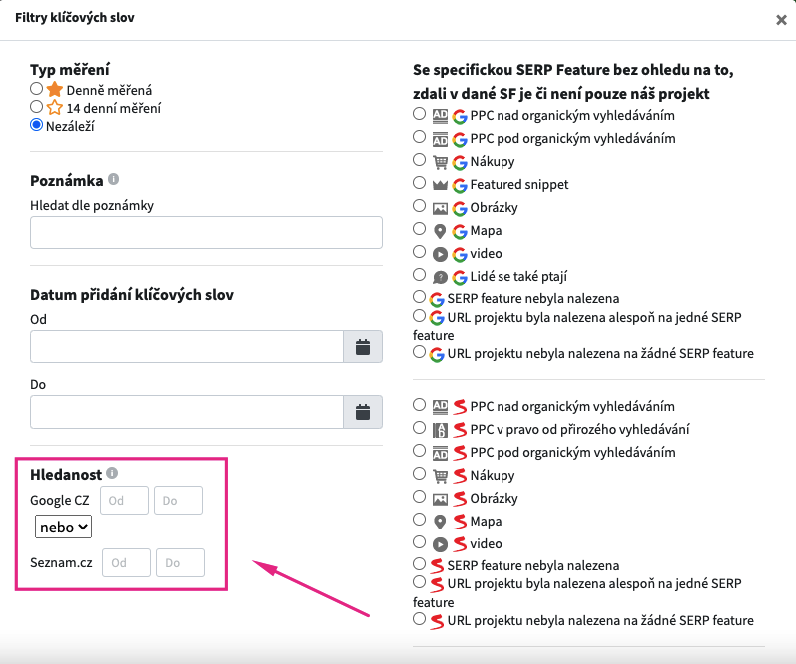The width and height of the screenshot is (796, 664).
Task: Open the Od date calendar picker icon
Action: point(363,347)
